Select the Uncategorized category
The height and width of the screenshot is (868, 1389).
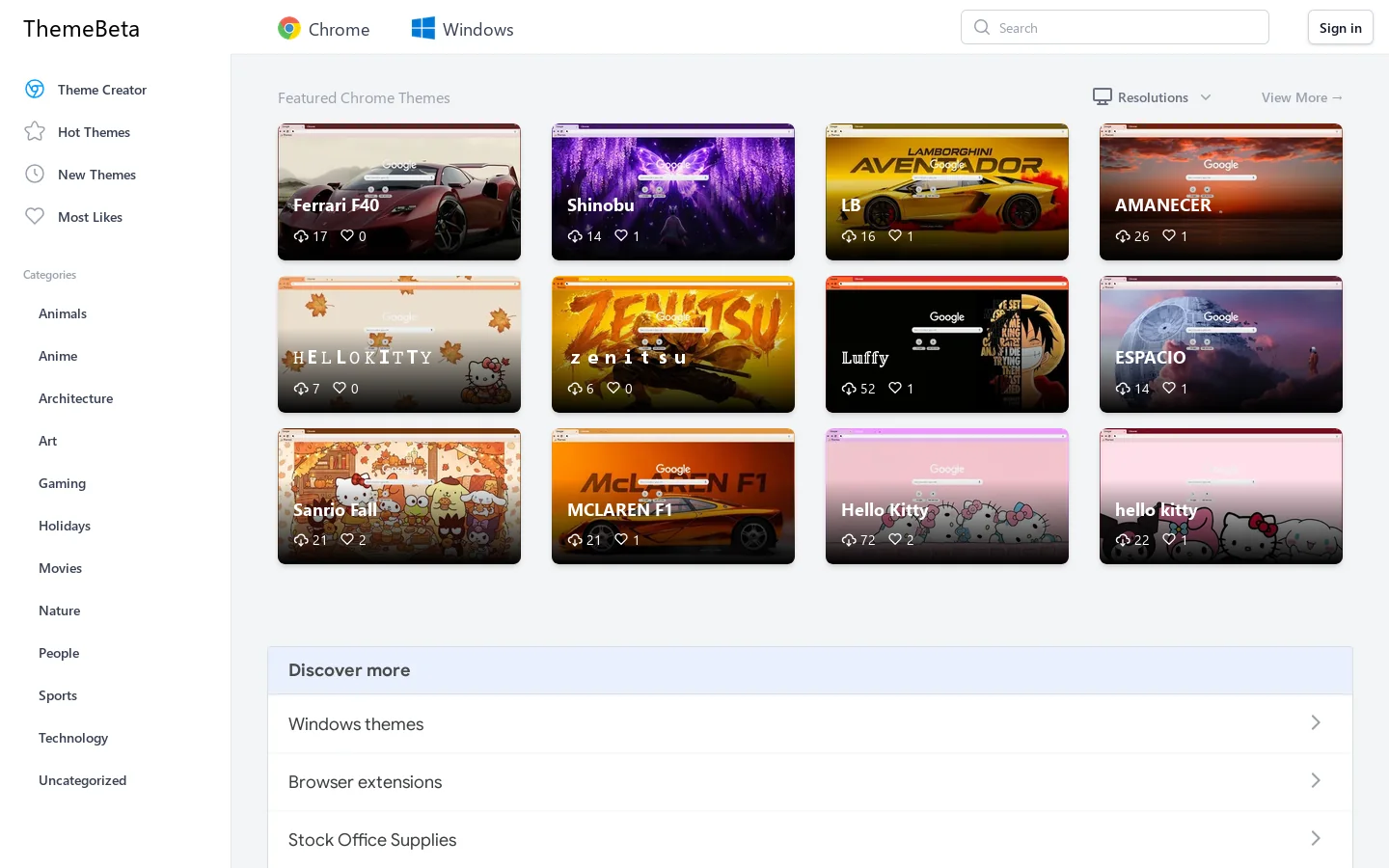point(82,780)
